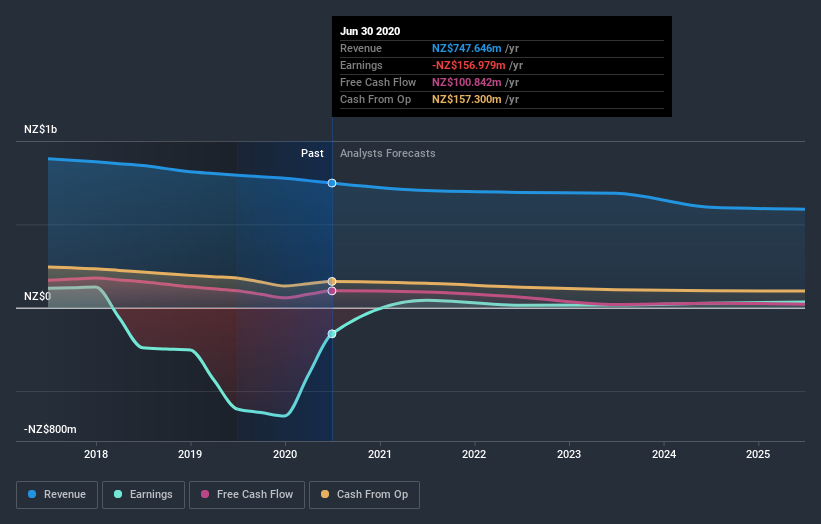Click the 2022 x-axis label

pos(474,454)
